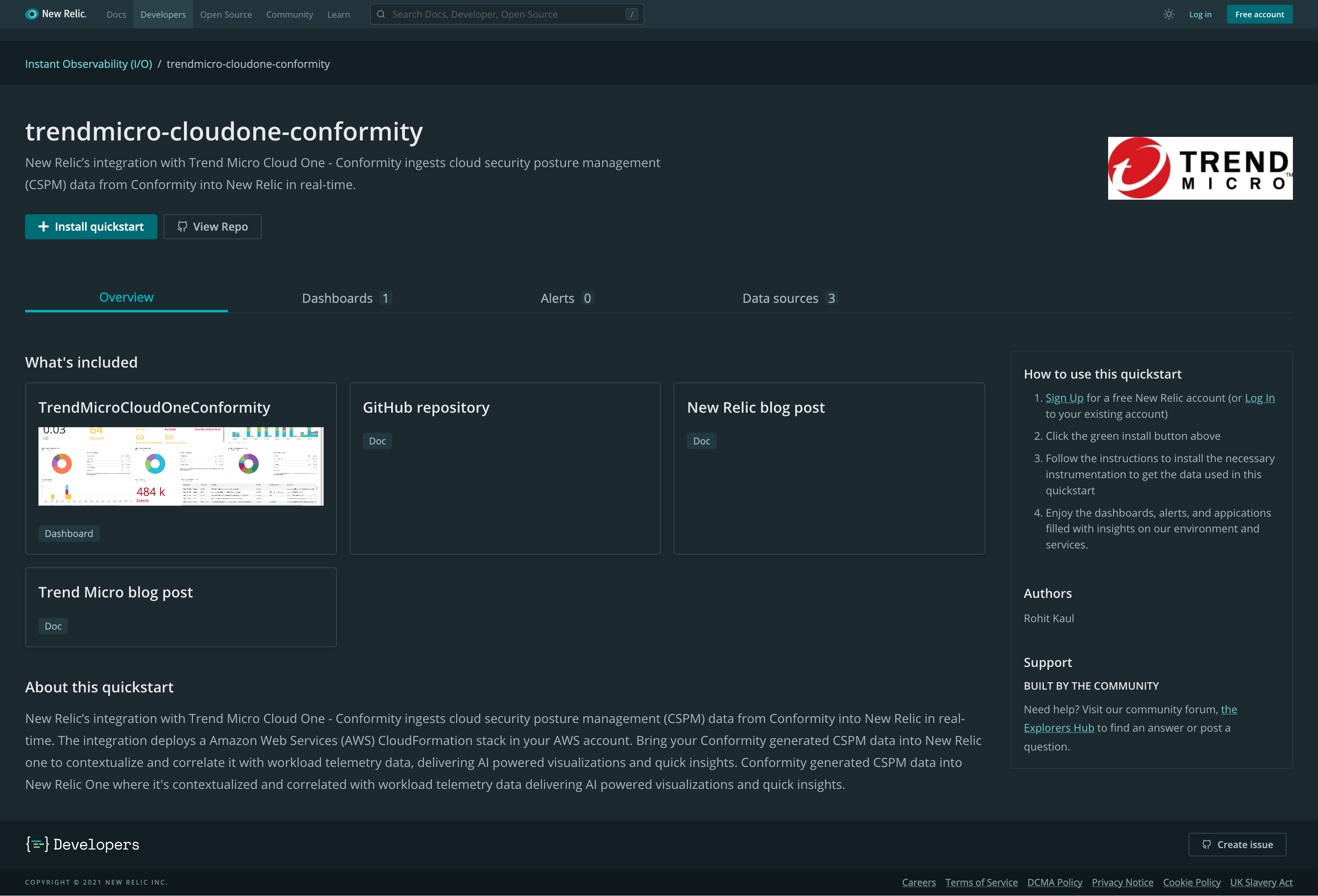Click the Log in link
The width and height of the screenshot is (1318, 896).
coord(1200,14)
